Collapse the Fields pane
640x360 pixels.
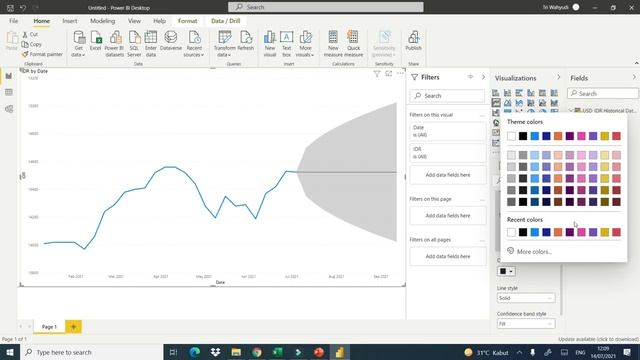634,77
